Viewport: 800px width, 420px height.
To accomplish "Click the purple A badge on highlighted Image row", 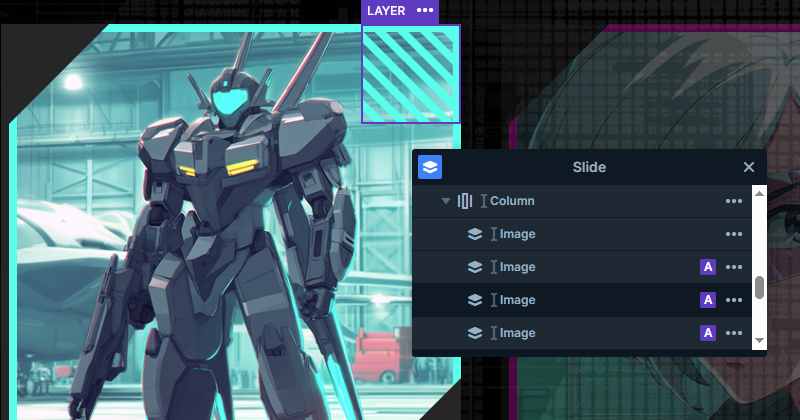I will [x=708, y=300].
